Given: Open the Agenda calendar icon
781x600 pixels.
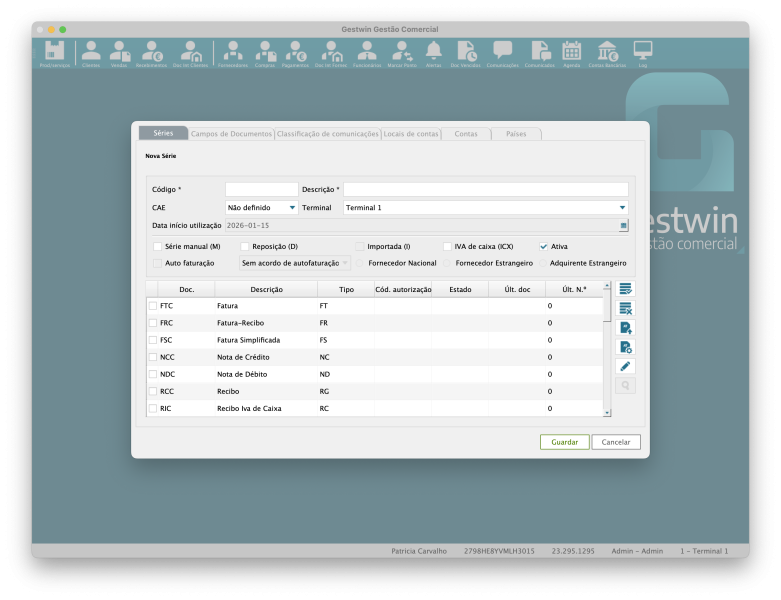Looking at the screenshot, I should pos(571,52).
